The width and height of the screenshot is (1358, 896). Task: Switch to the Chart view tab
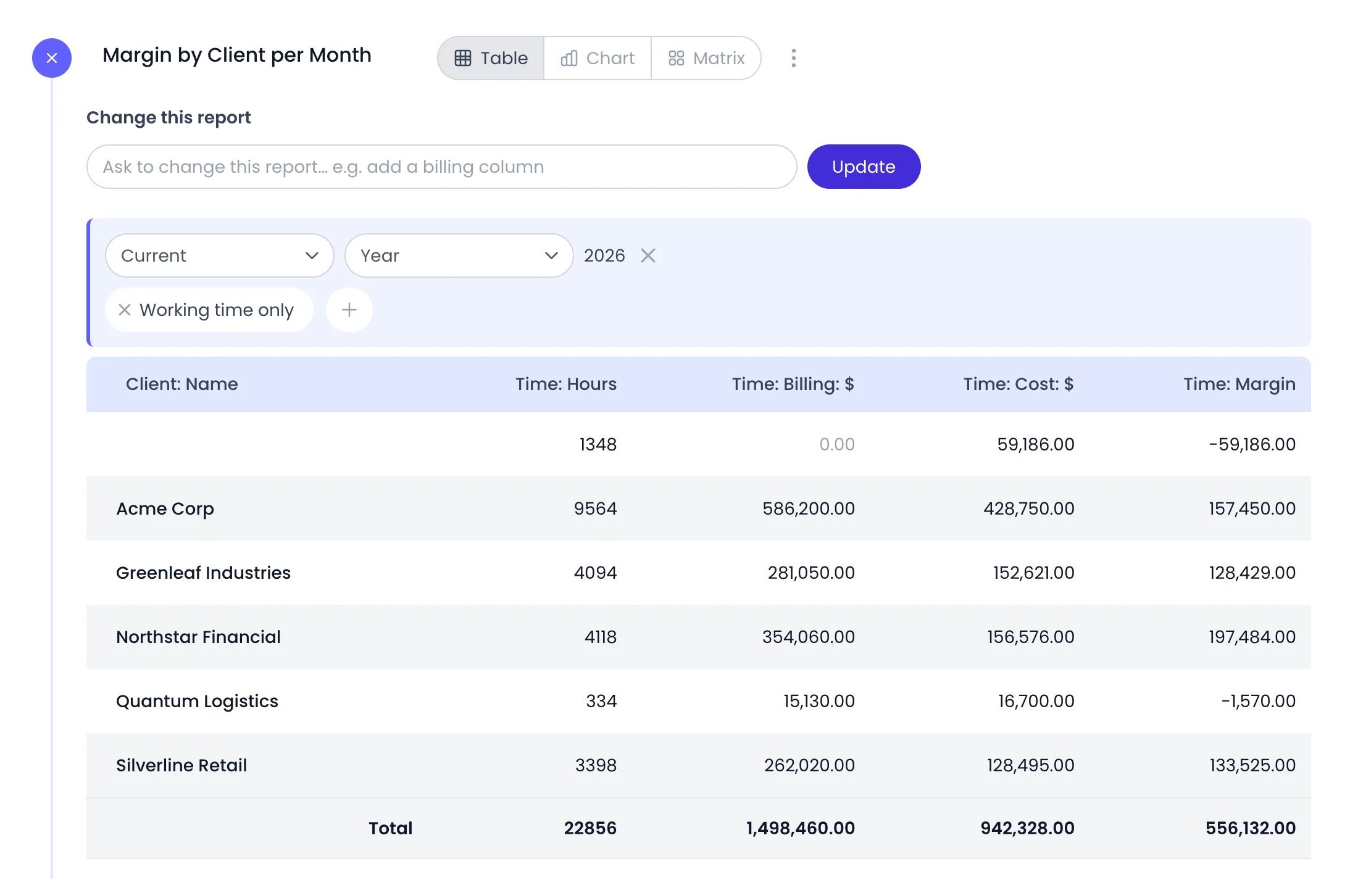tap(598, 58)
